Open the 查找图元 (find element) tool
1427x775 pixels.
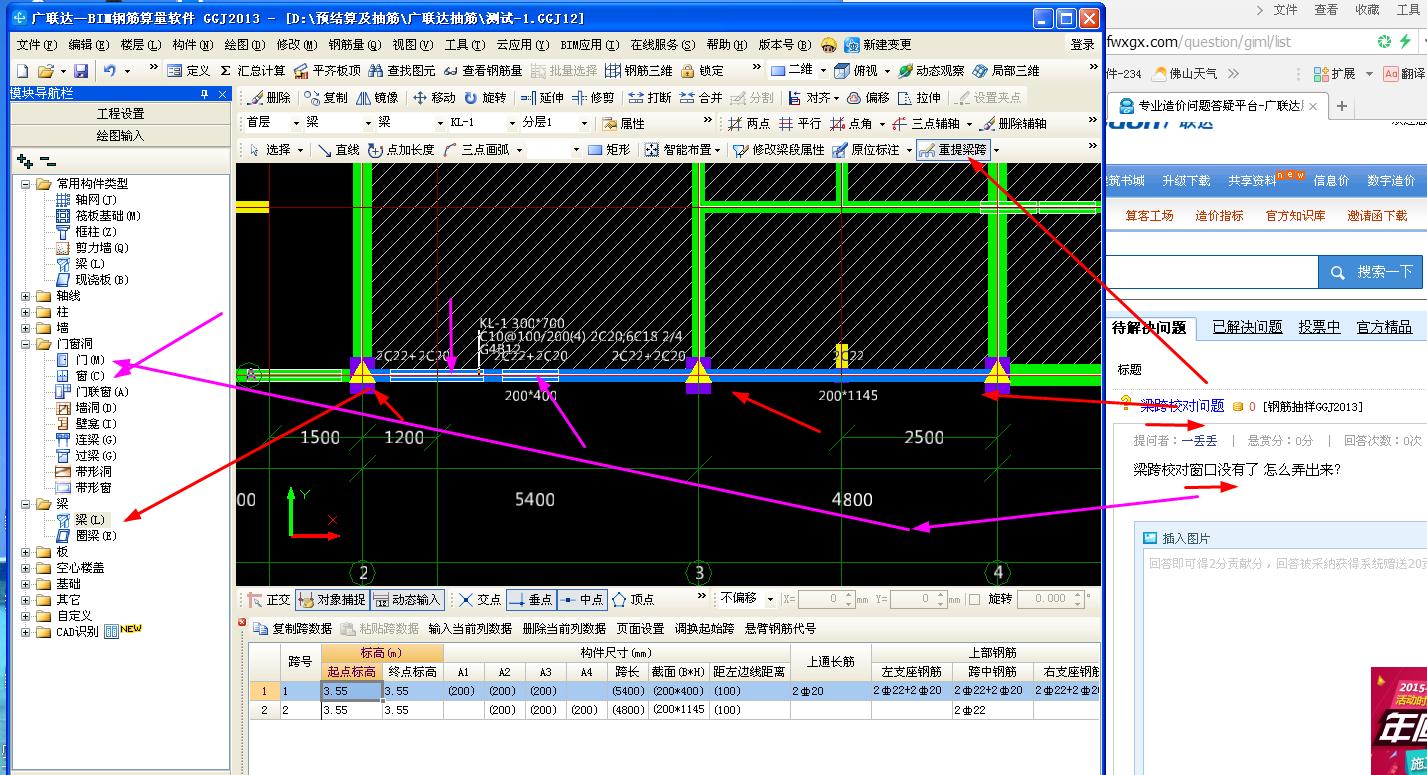(x=402, y=71)
